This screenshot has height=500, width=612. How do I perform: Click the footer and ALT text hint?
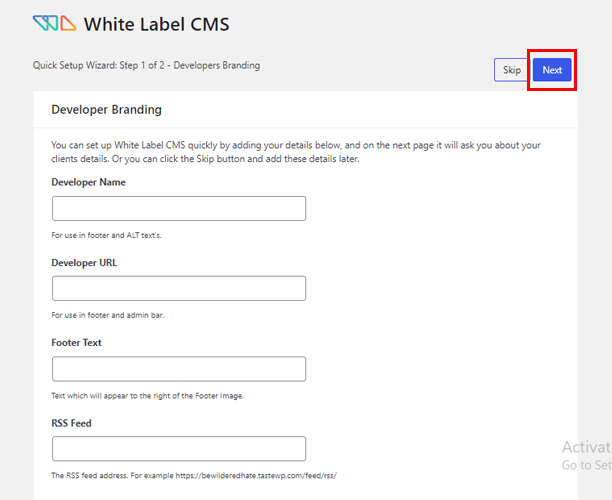106,235
